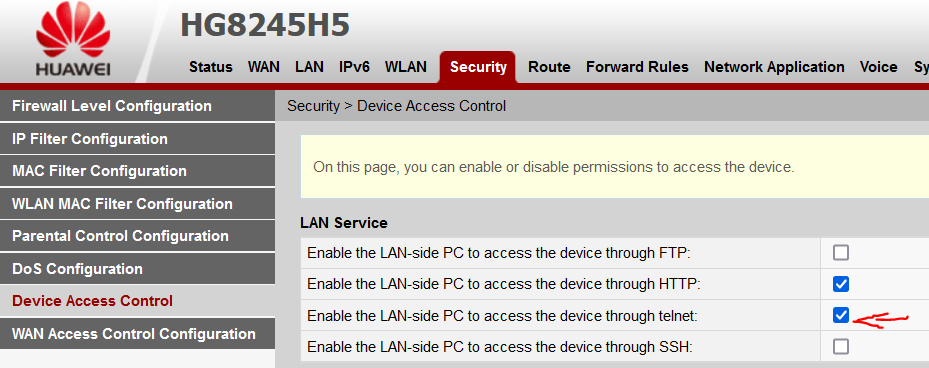The width and height of the screenshot is (929, 368).
Task: Click the Security tab
Action: (x=478, y=67)
